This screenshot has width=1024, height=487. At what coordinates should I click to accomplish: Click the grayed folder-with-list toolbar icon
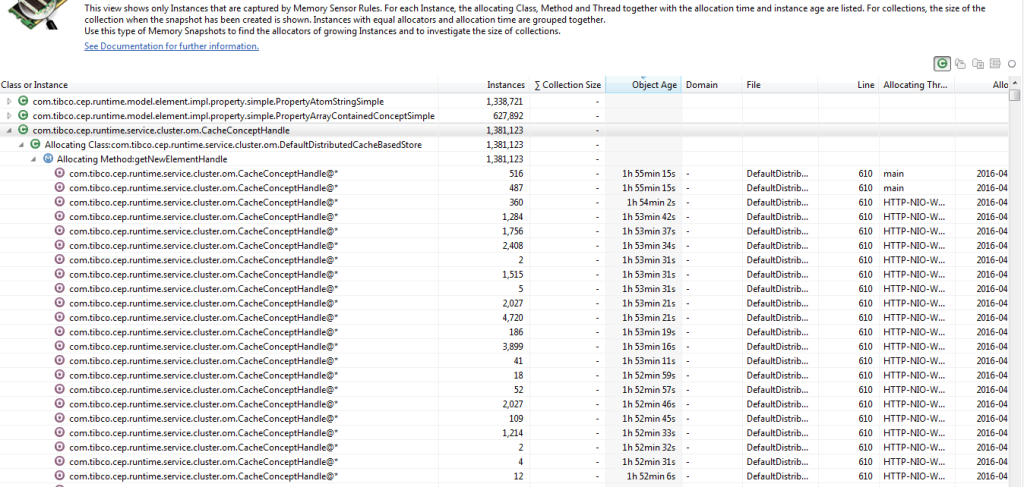978,63
